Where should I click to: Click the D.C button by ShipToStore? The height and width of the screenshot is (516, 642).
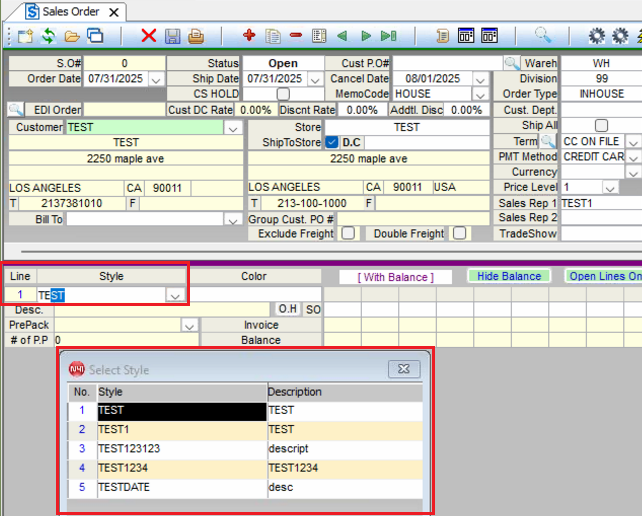pos(351,142)
